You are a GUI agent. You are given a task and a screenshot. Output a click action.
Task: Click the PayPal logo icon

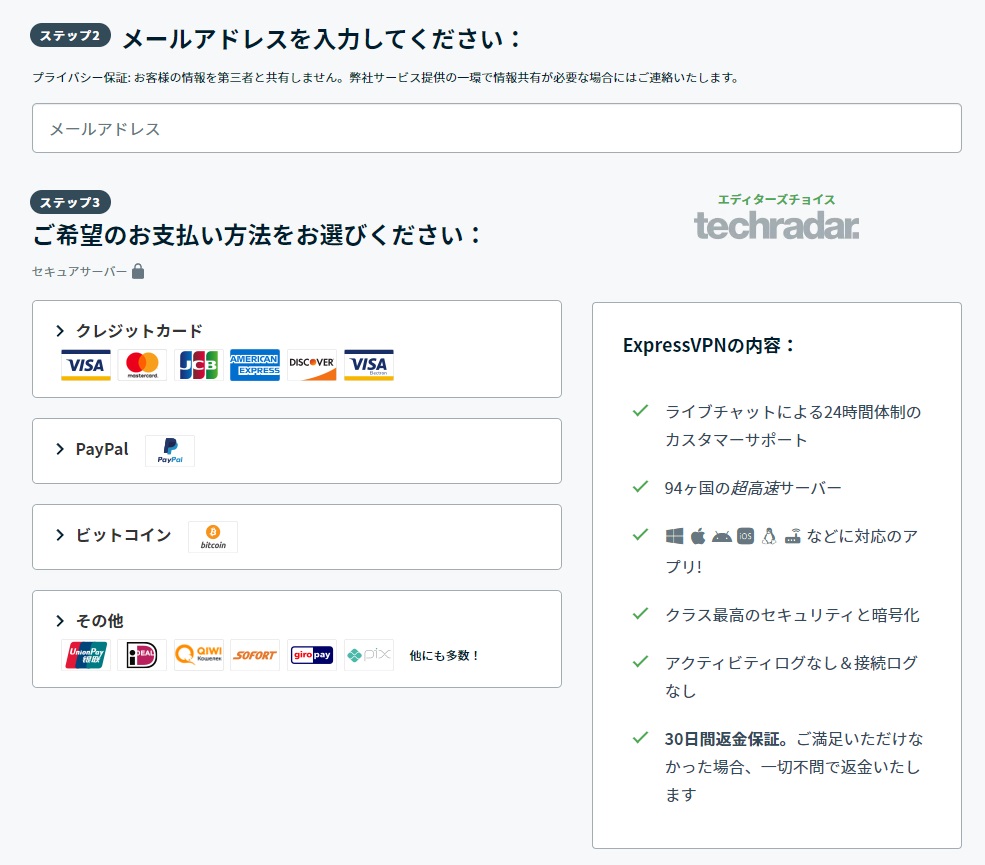[170, 450]
